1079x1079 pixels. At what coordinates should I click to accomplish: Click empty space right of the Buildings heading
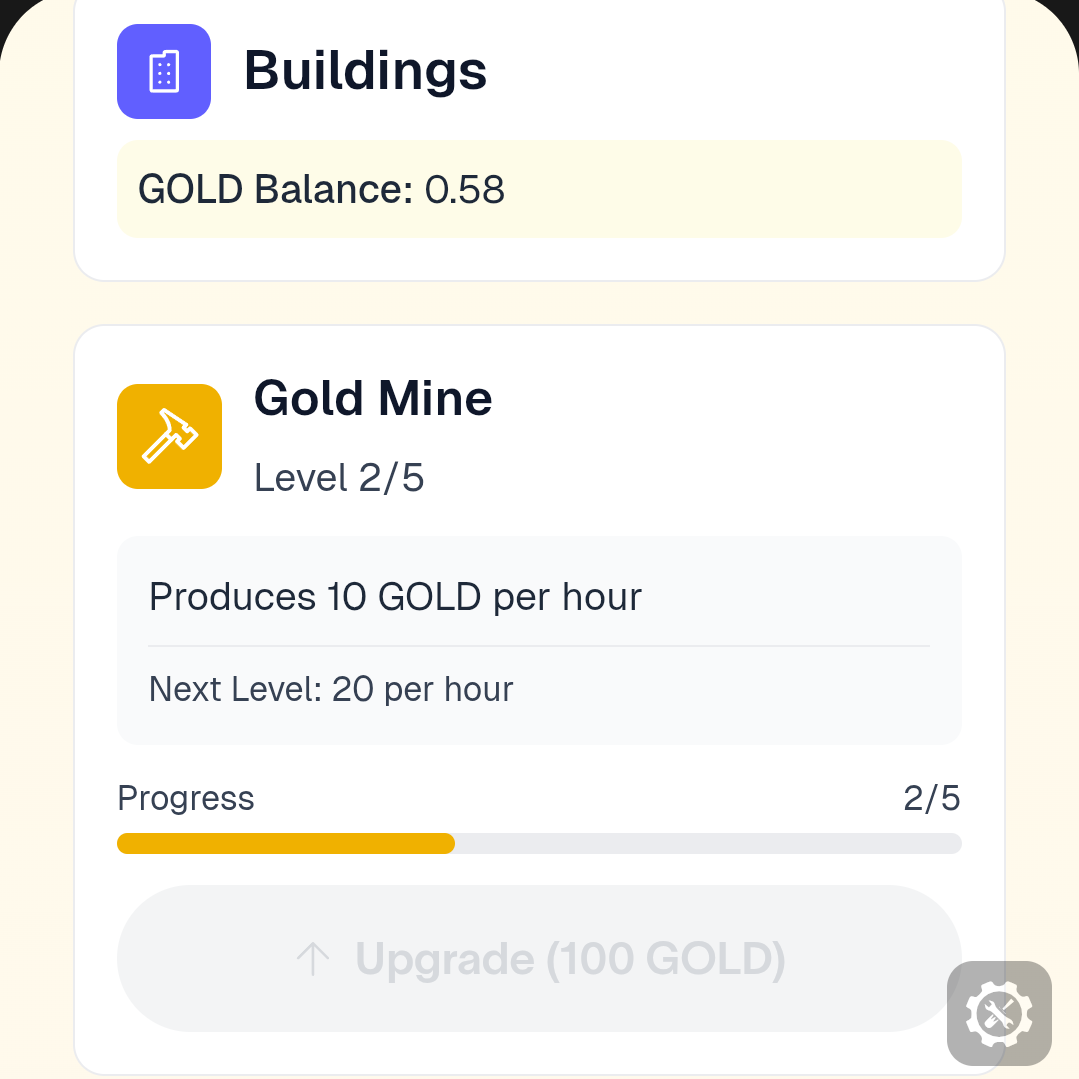740,71
